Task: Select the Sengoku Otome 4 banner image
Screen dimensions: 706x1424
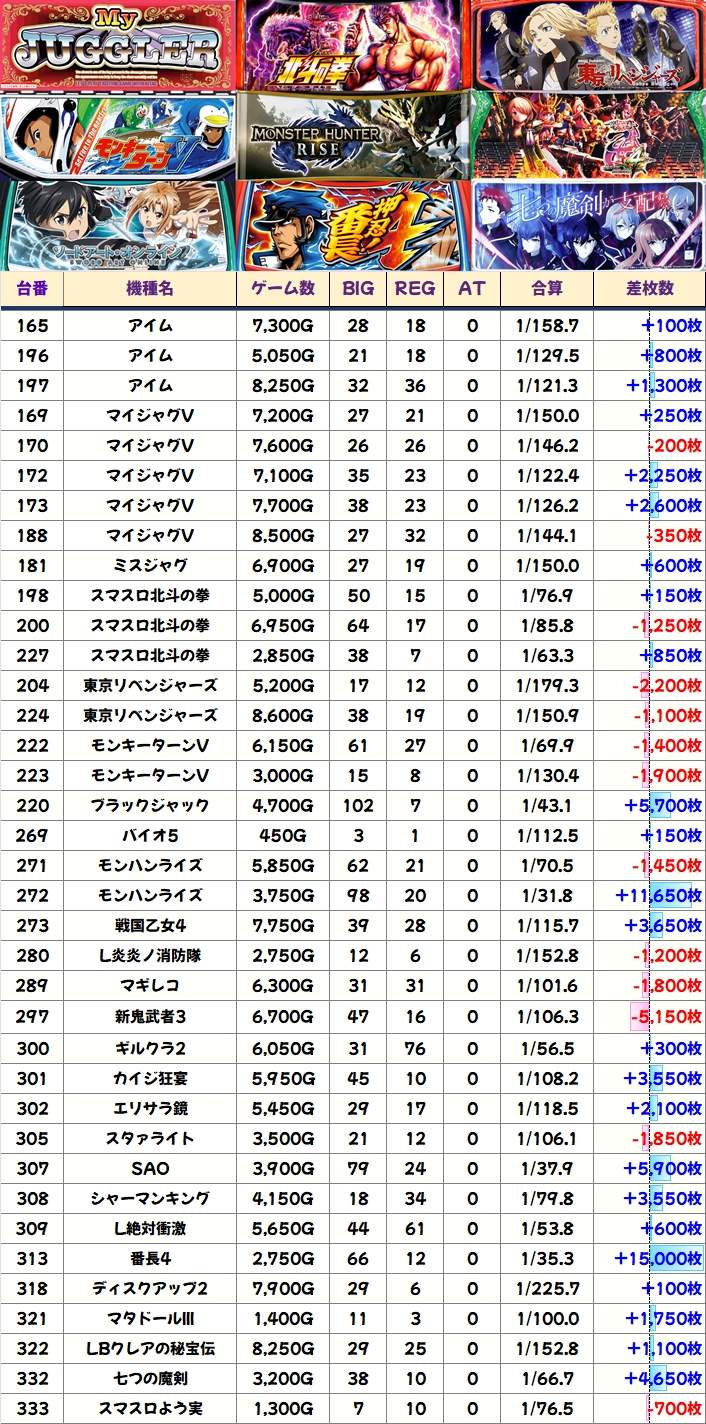Action: coord(588,134)
